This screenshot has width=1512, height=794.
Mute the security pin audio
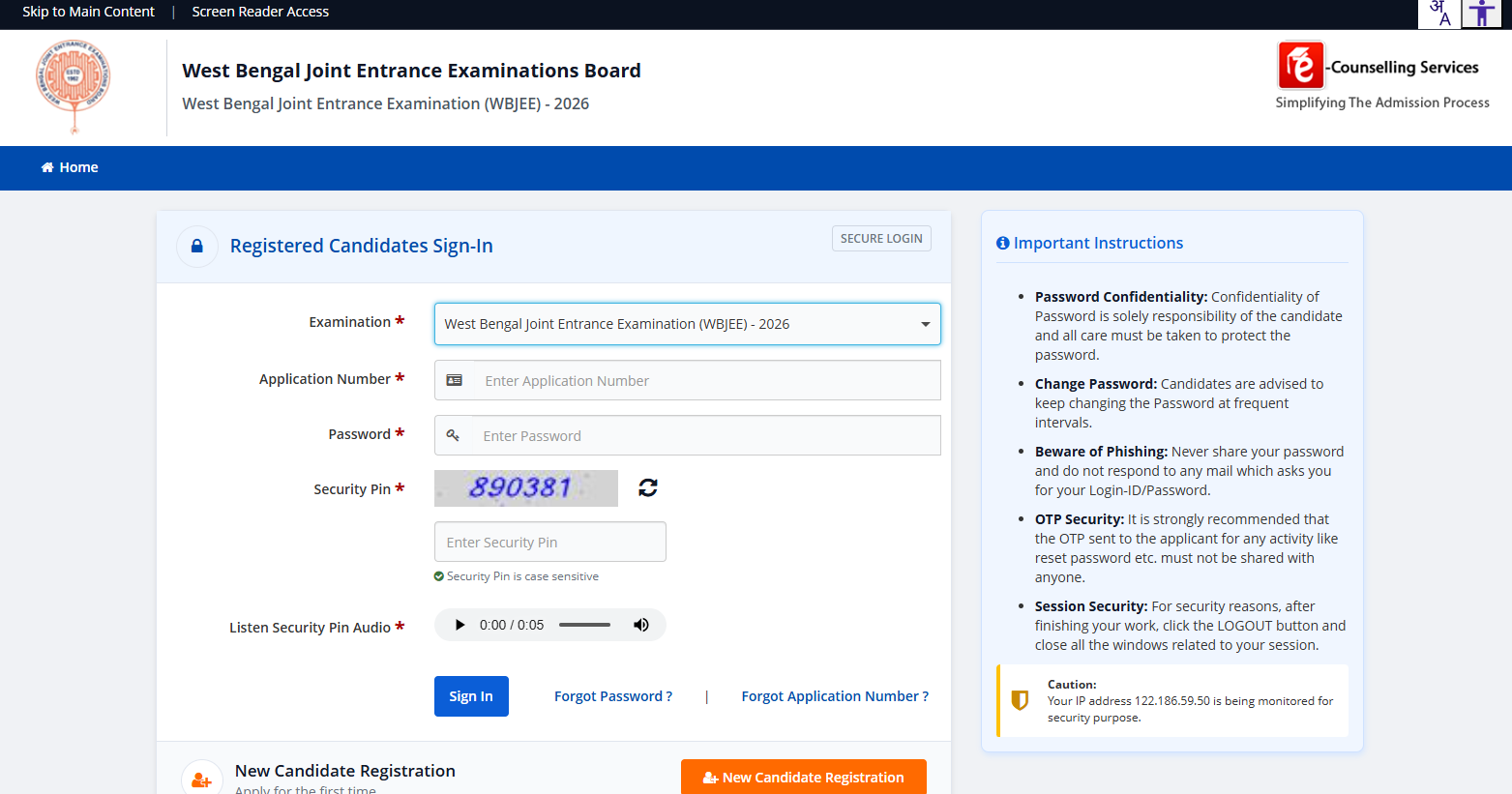tap(641, 625)
